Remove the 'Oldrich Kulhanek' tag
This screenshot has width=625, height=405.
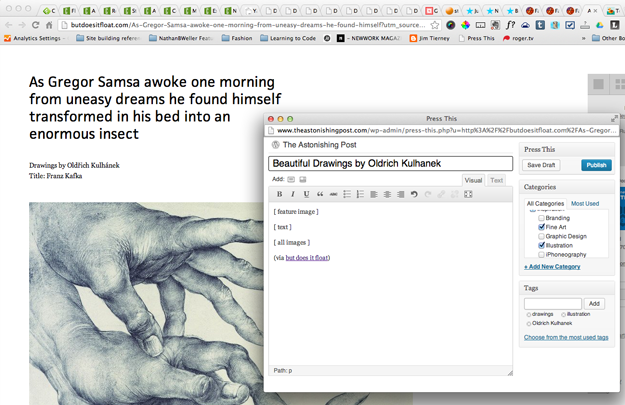529,324
